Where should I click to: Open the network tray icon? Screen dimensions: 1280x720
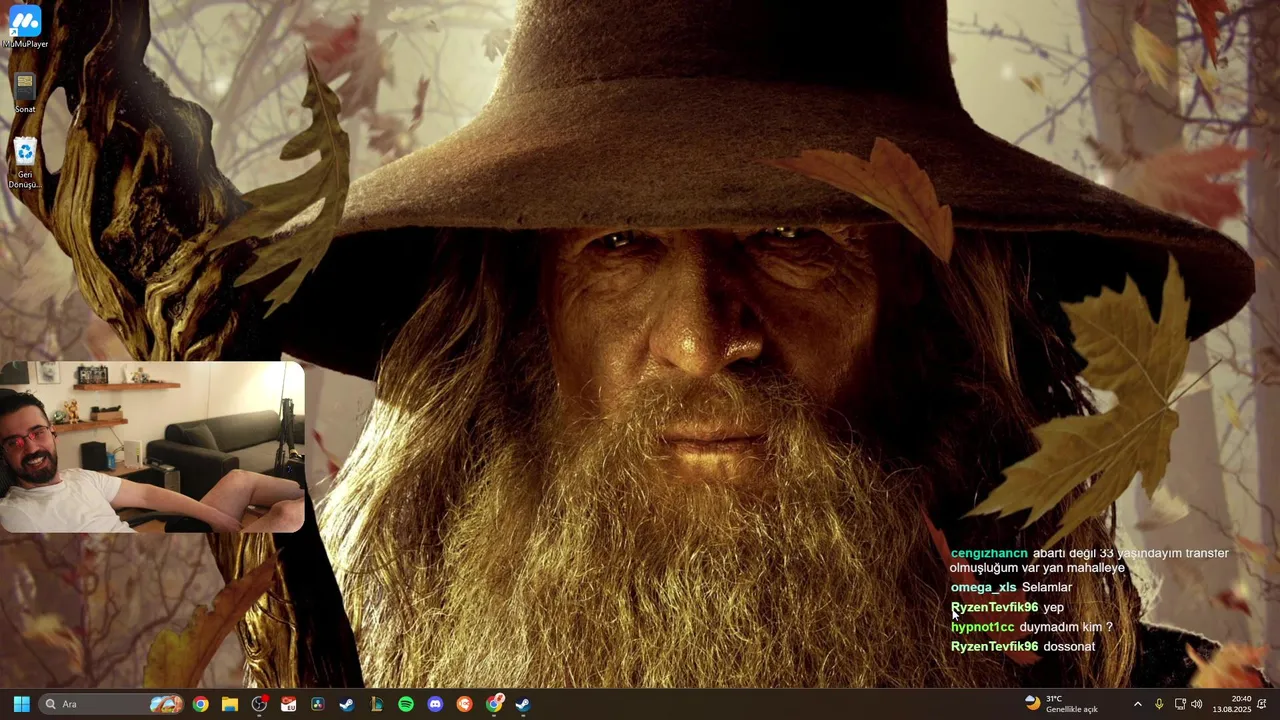[1179, 704]
